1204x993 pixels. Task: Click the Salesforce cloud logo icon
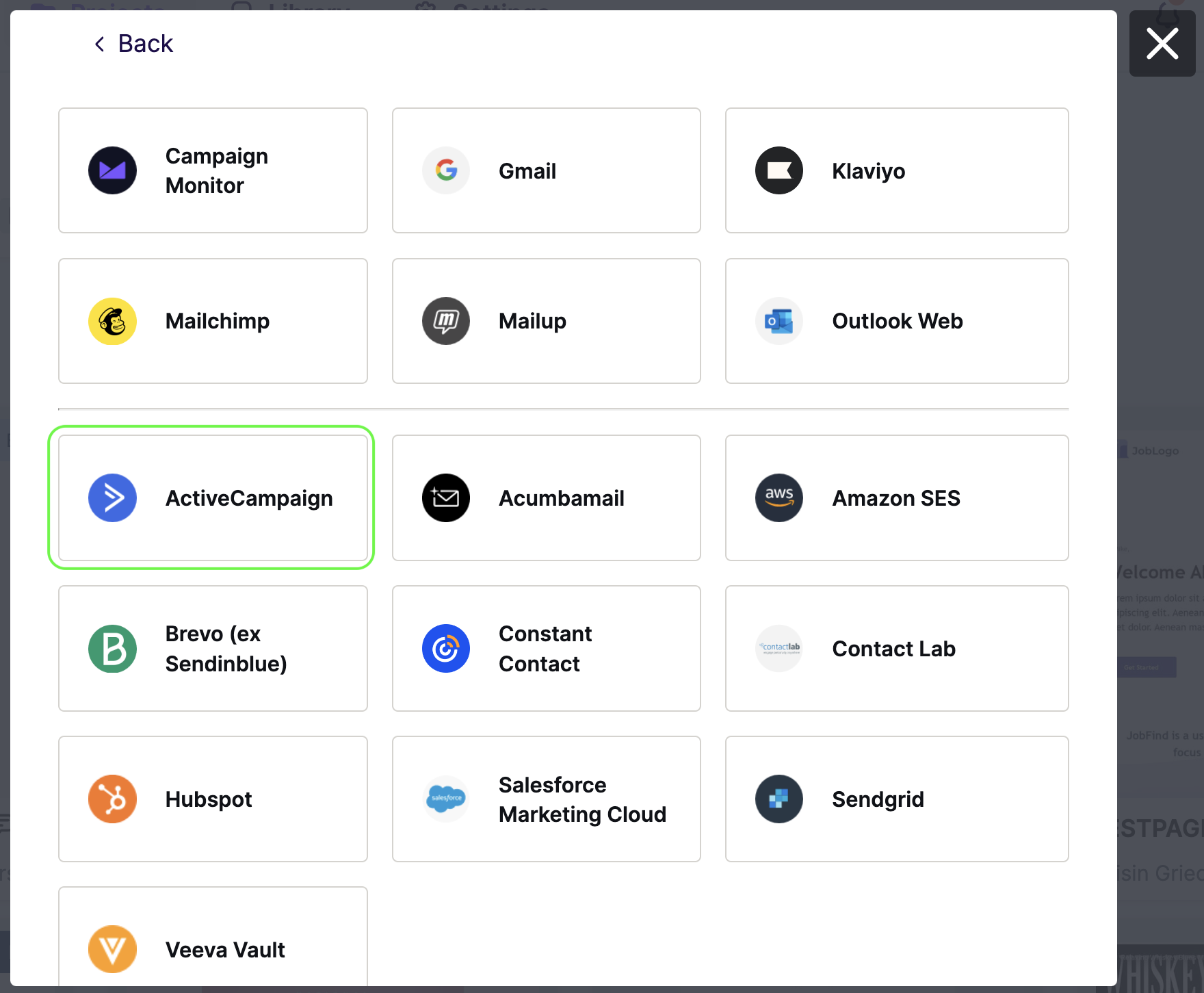[x=446, y=799]
